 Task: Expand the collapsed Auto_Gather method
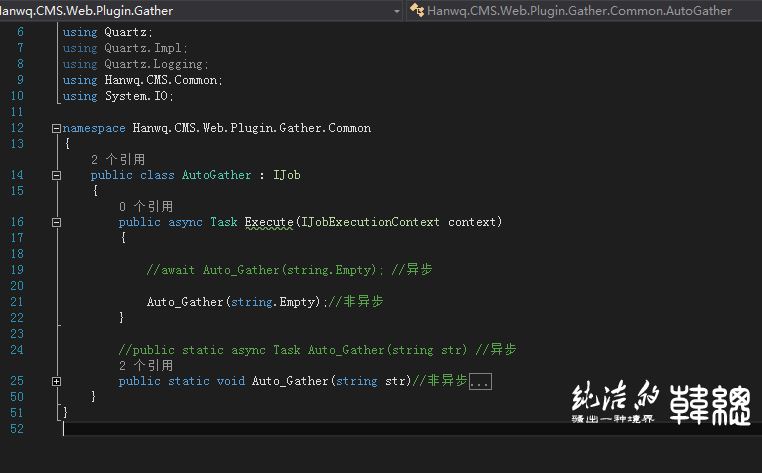click(56, 381)
